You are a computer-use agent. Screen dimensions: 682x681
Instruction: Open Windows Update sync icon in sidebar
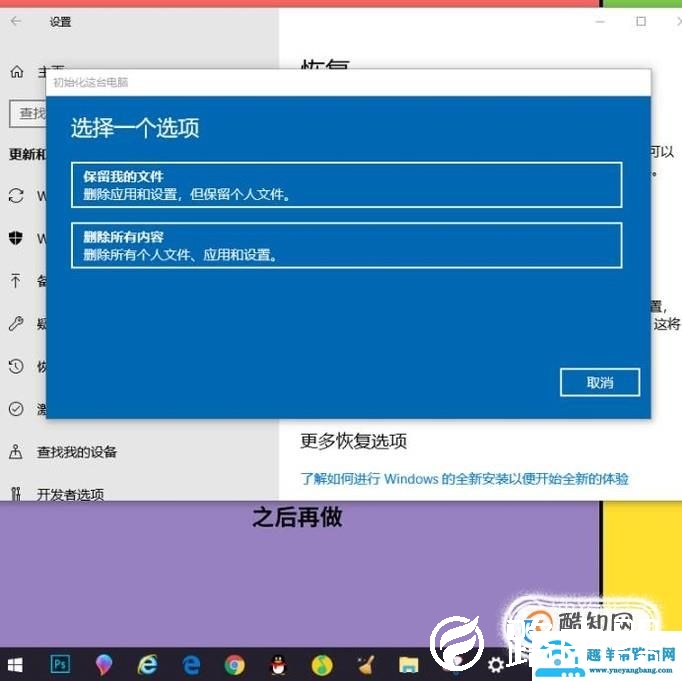click(x=16, y=196)
